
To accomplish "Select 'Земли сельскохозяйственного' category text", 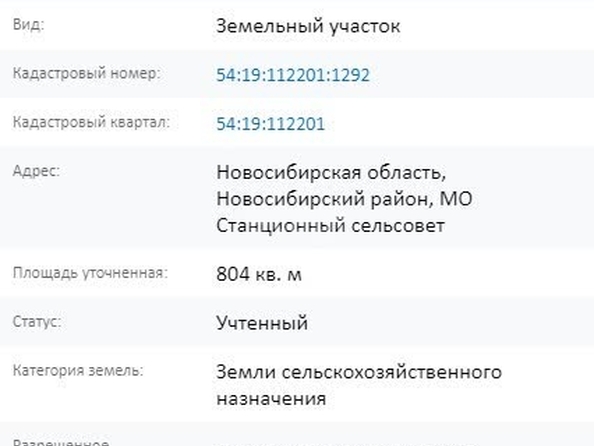I will point(359,372).
